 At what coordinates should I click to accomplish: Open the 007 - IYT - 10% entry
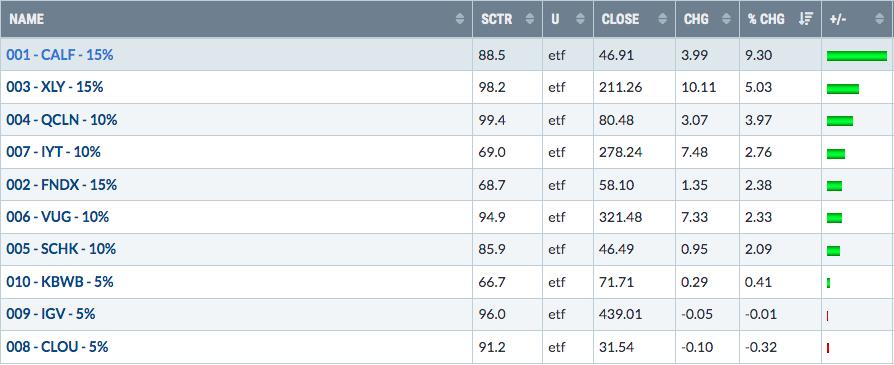(x=54, y=152)
